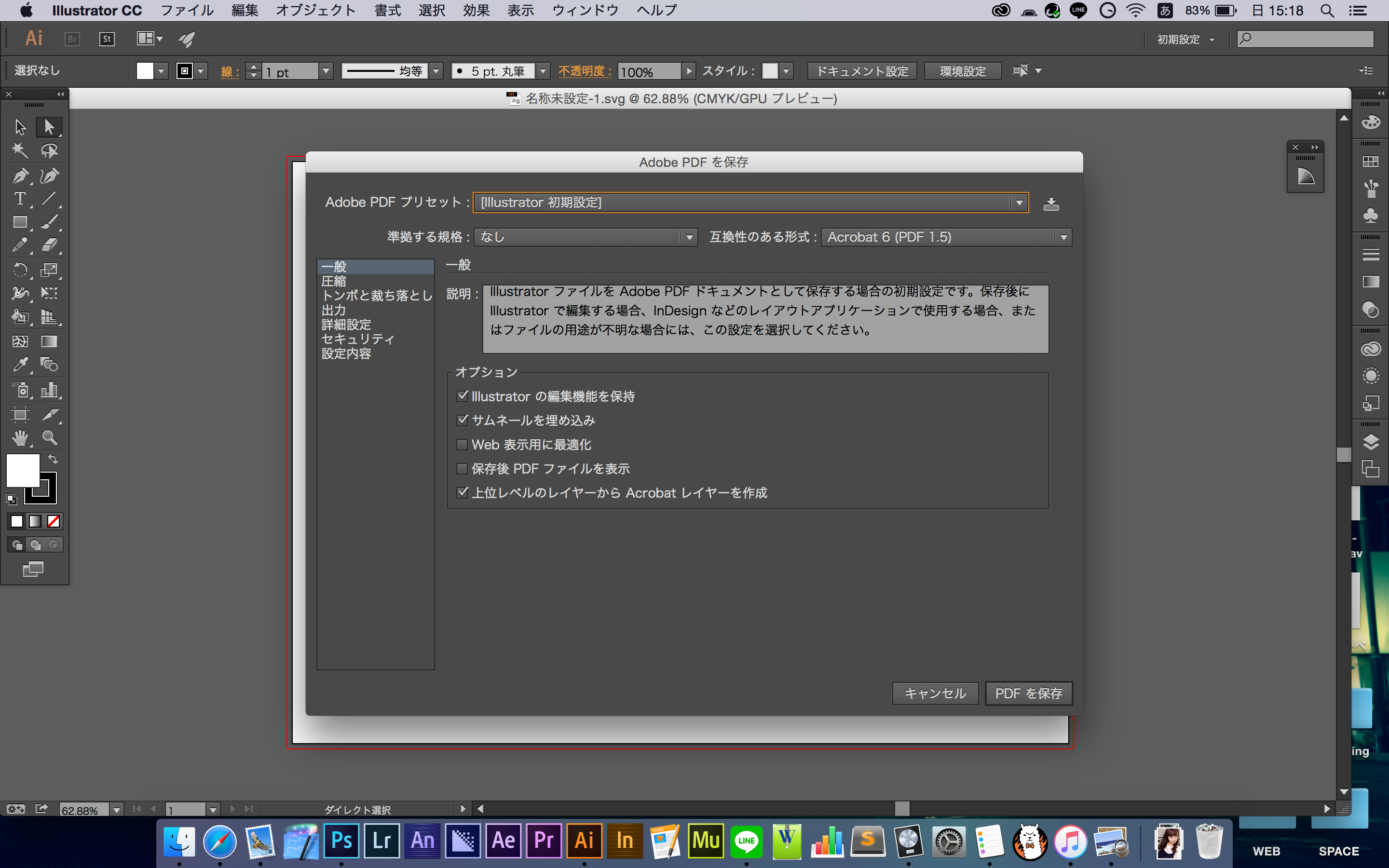Select the Column Graph tool
1389x868 pixels.
49,390
